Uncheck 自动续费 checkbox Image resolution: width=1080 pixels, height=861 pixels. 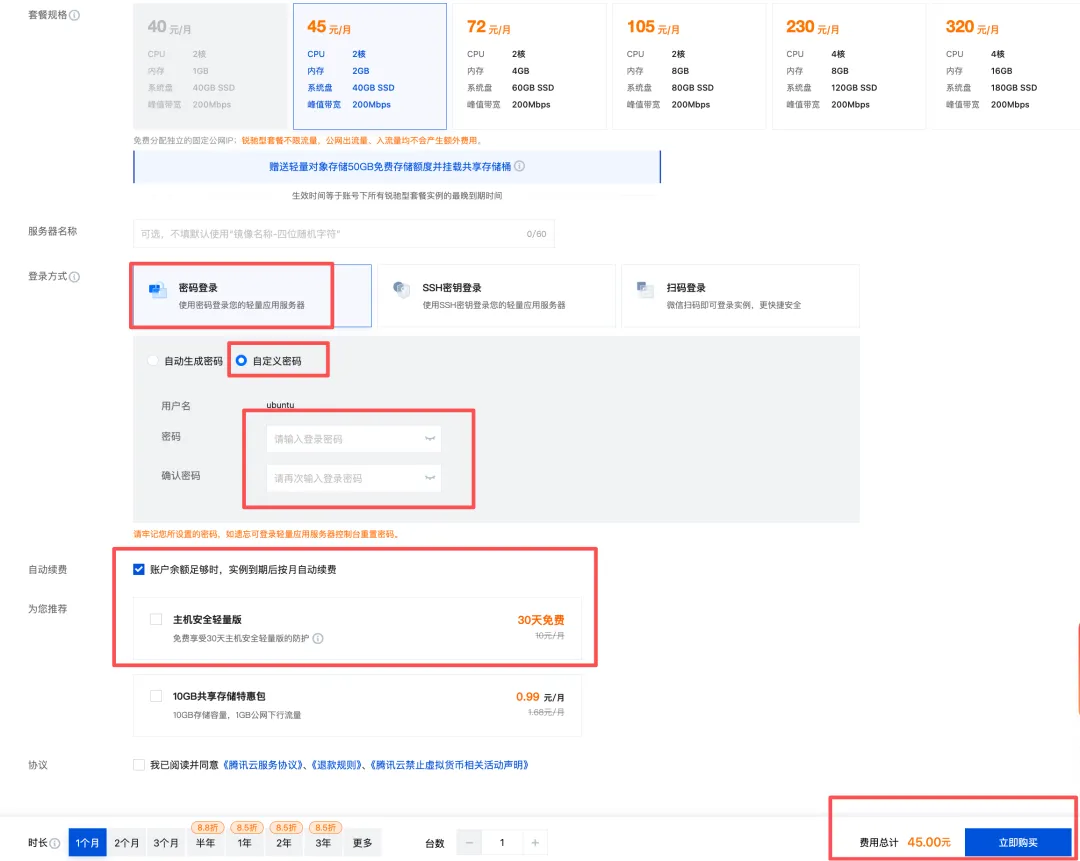click(138, 569)
